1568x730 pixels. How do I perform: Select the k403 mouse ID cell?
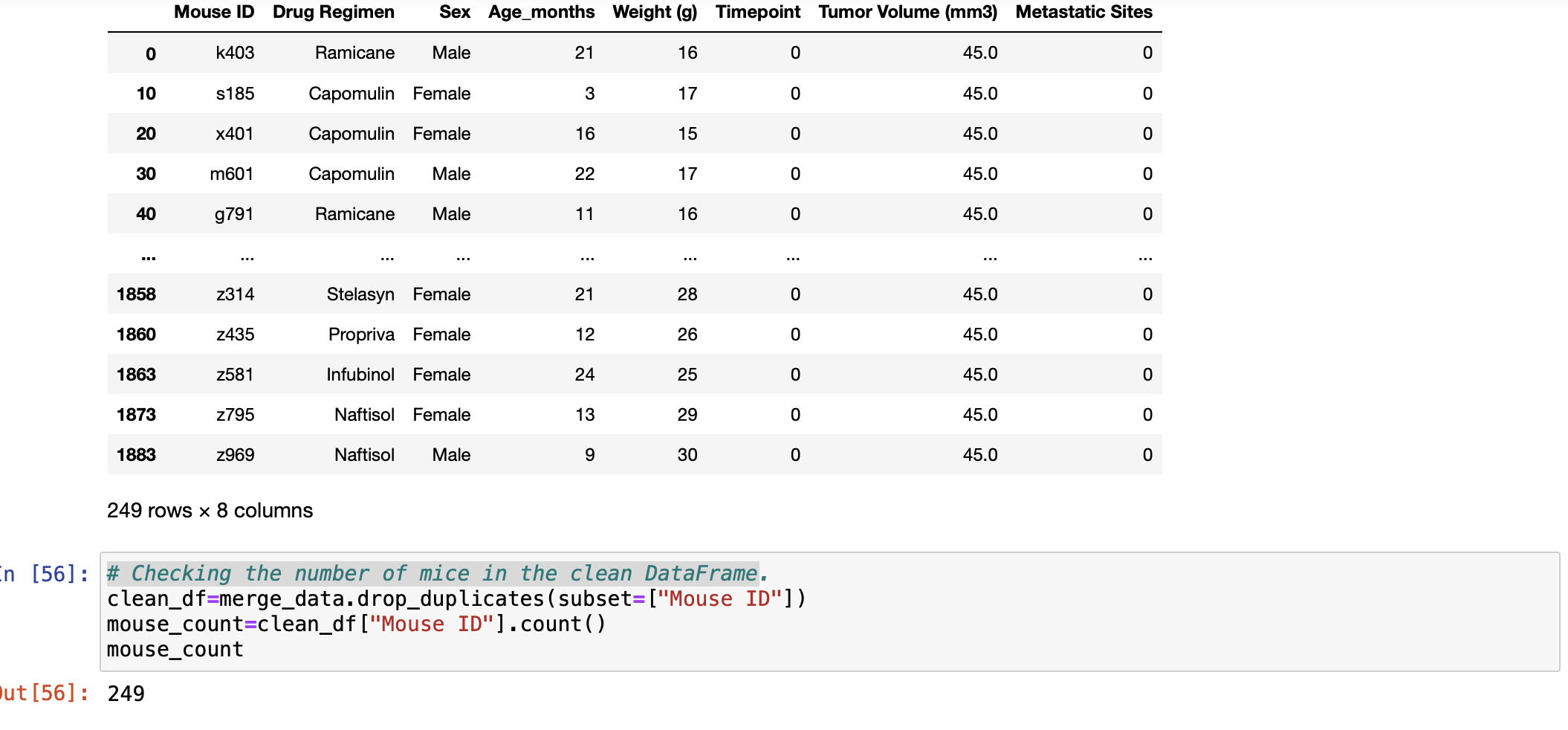click(x=235, y=53)
